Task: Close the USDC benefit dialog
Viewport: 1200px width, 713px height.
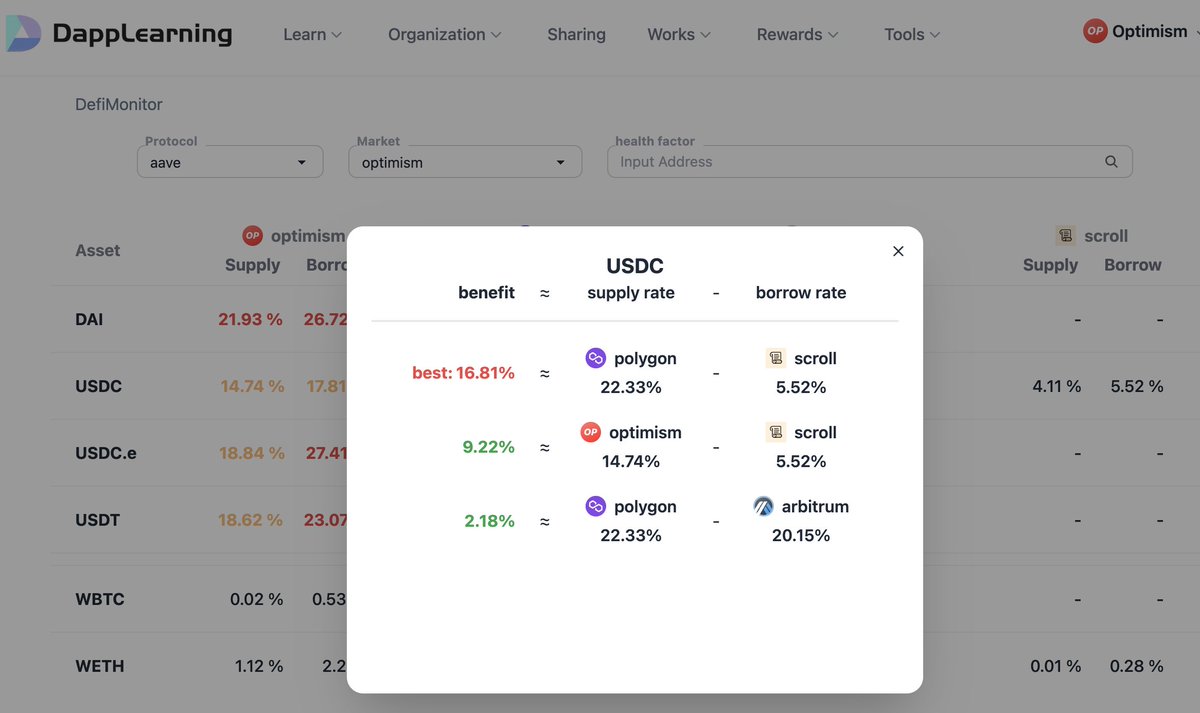Action: point(898,251)
